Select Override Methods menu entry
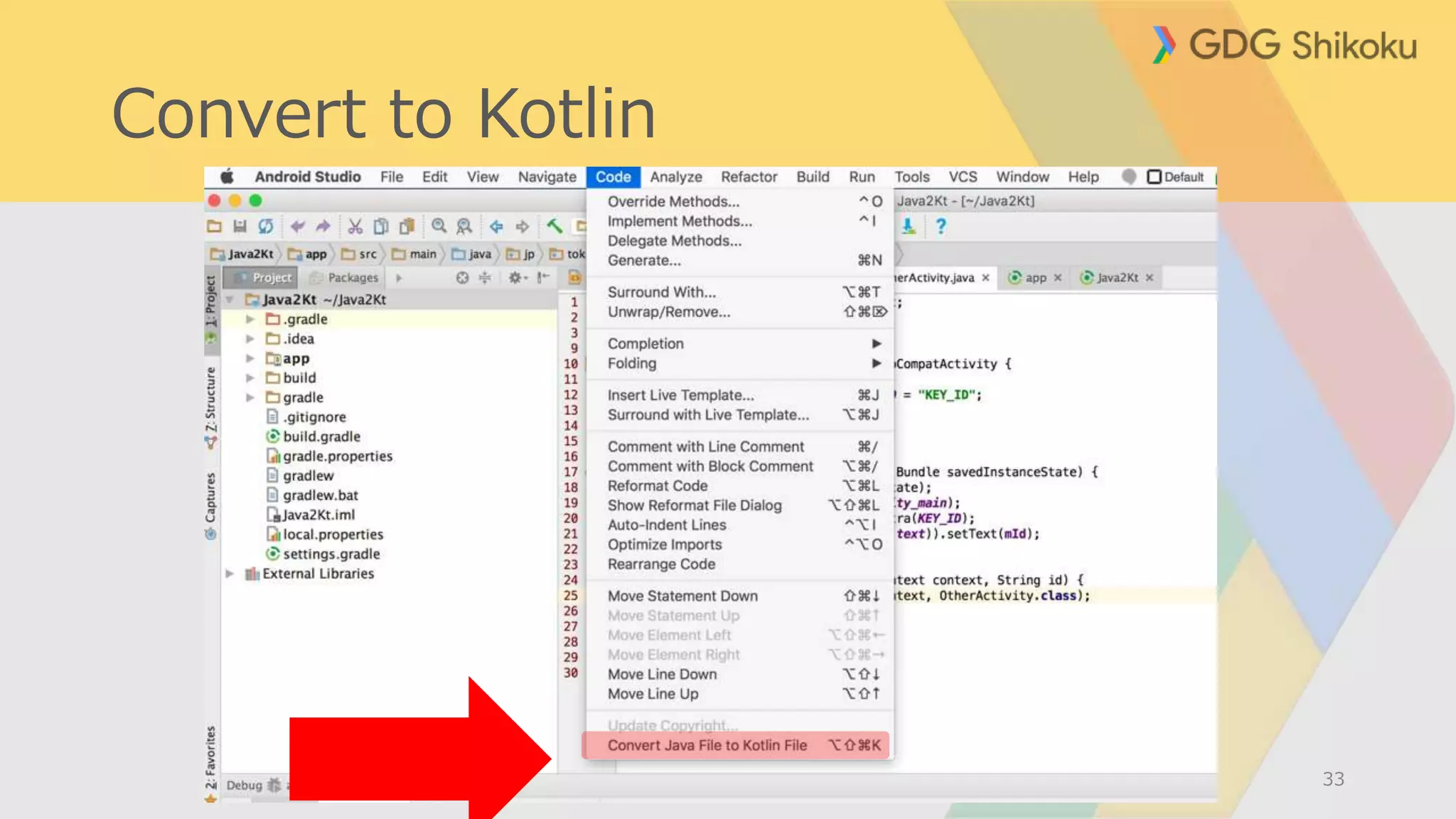1456x819 pixels. tap(740, 202)
